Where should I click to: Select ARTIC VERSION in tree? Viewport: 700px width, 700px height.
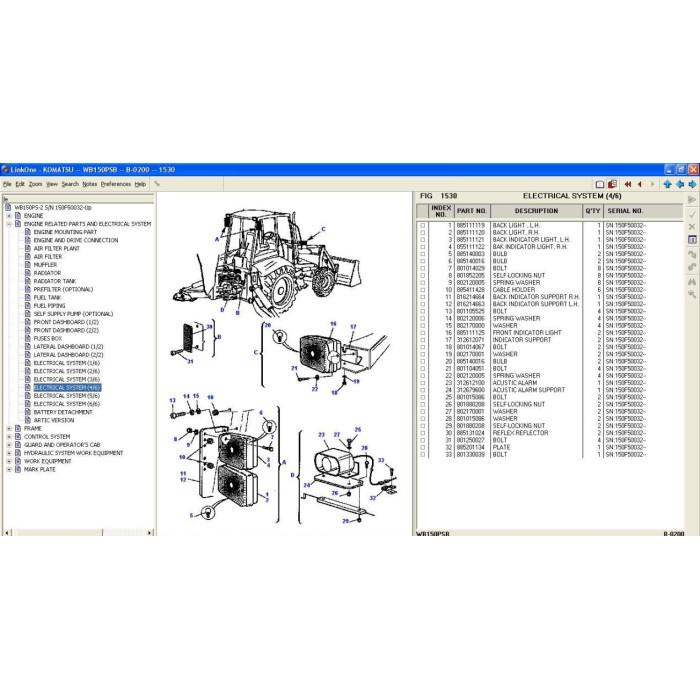pyautogui.click(x=54, y=421)
